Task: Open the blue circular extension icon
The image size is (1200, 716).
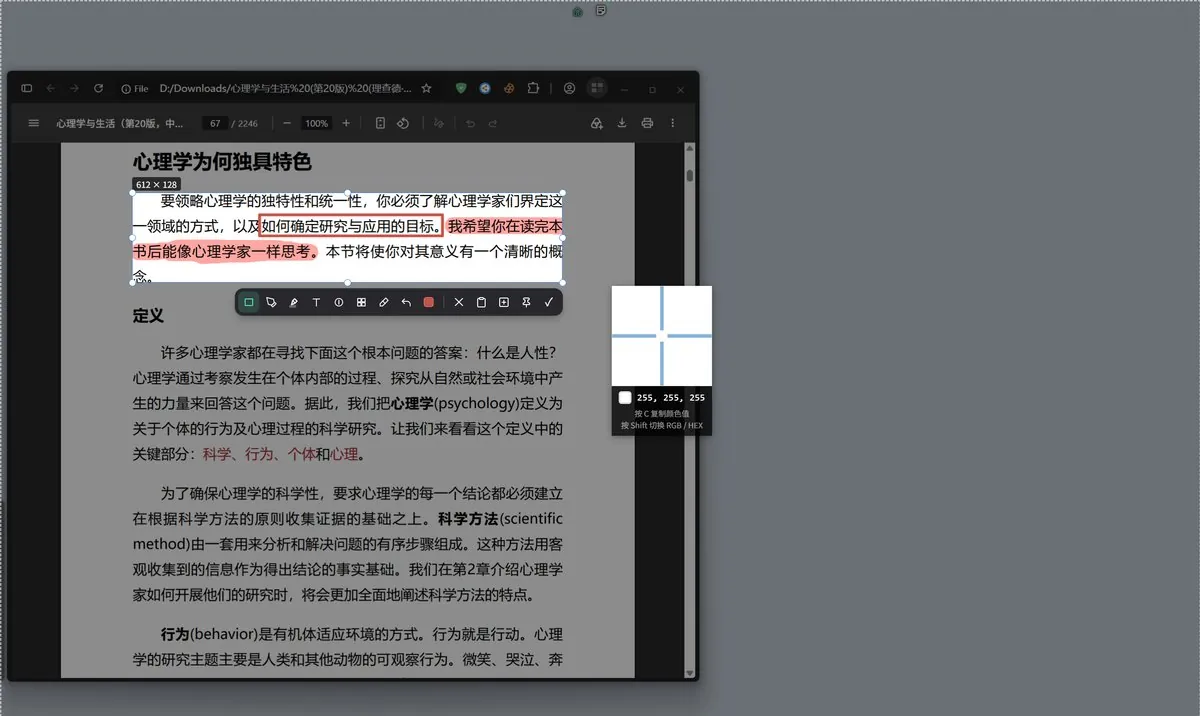Action: coord(485,88)
